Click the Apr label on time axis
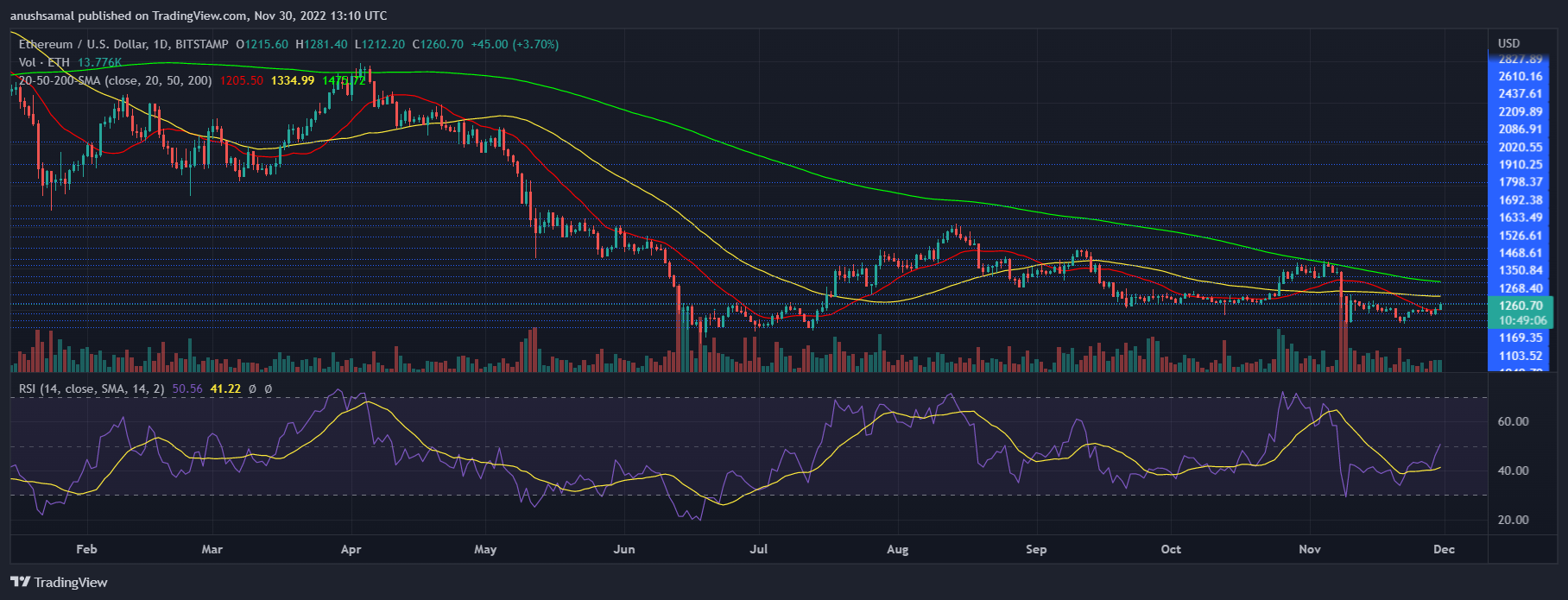The width and height of the screenshot is (1568, 600). (351, 549)
